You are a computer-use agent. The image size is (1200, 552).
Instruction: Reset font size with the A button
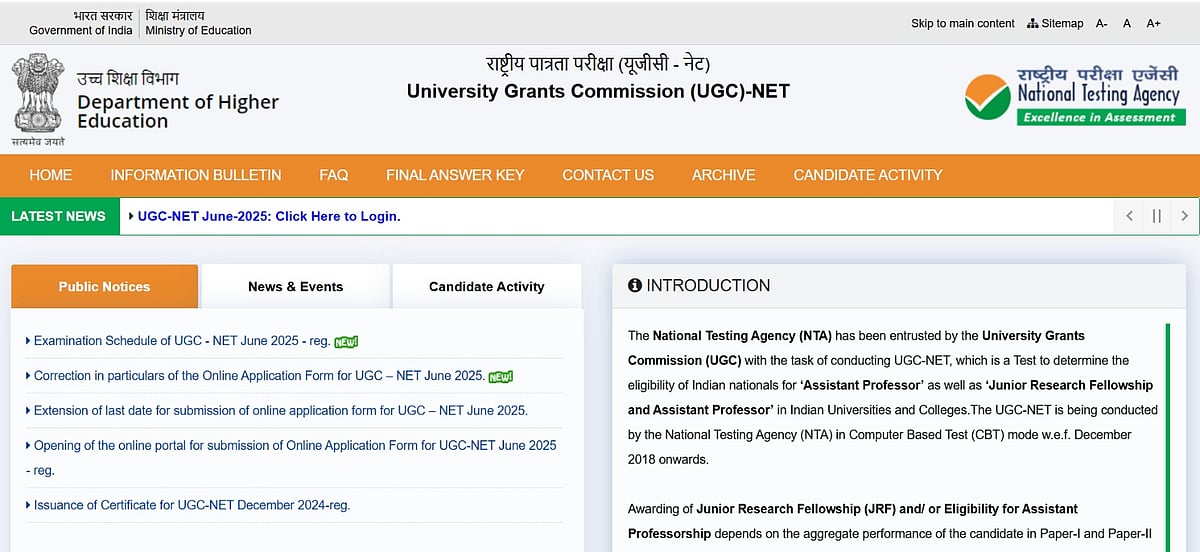coord(1127,23)
